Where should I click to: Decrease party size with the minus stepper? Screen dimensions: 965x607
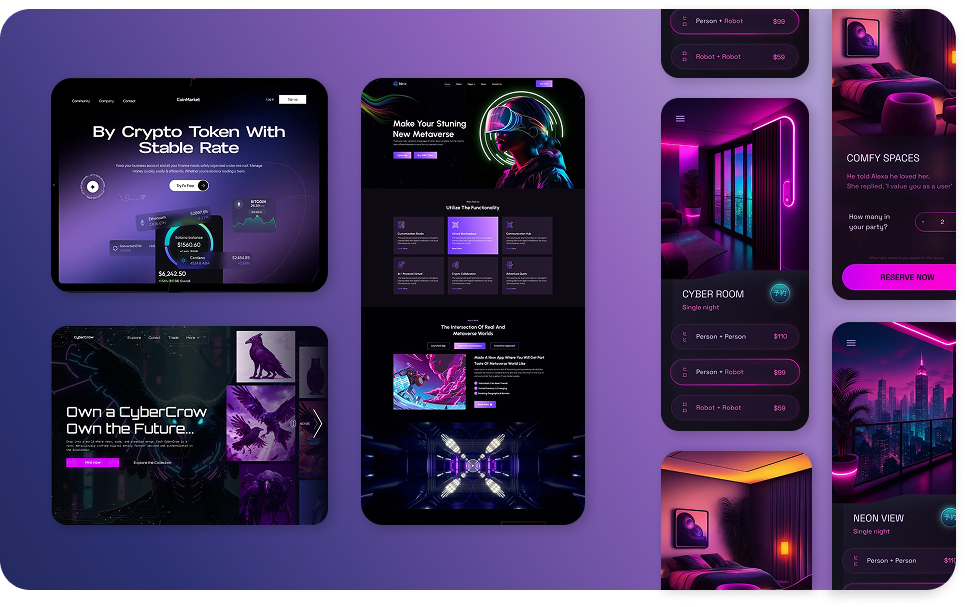923,222
